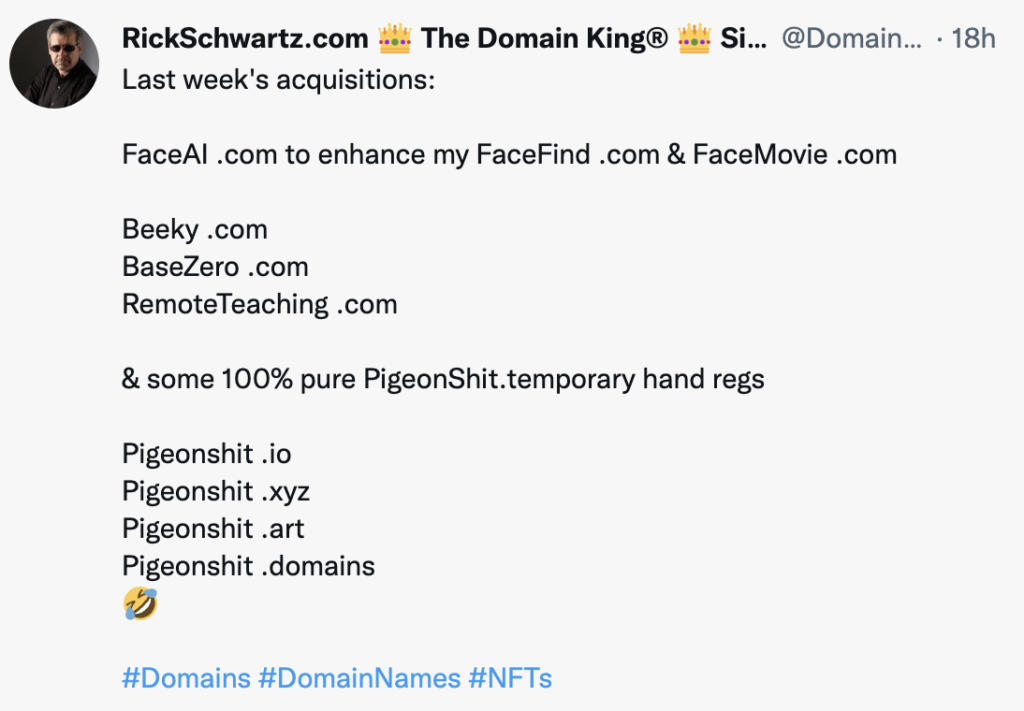Click the BaseZero .com line
Viewport: 1024px width, 711px height.
[215, 266]
